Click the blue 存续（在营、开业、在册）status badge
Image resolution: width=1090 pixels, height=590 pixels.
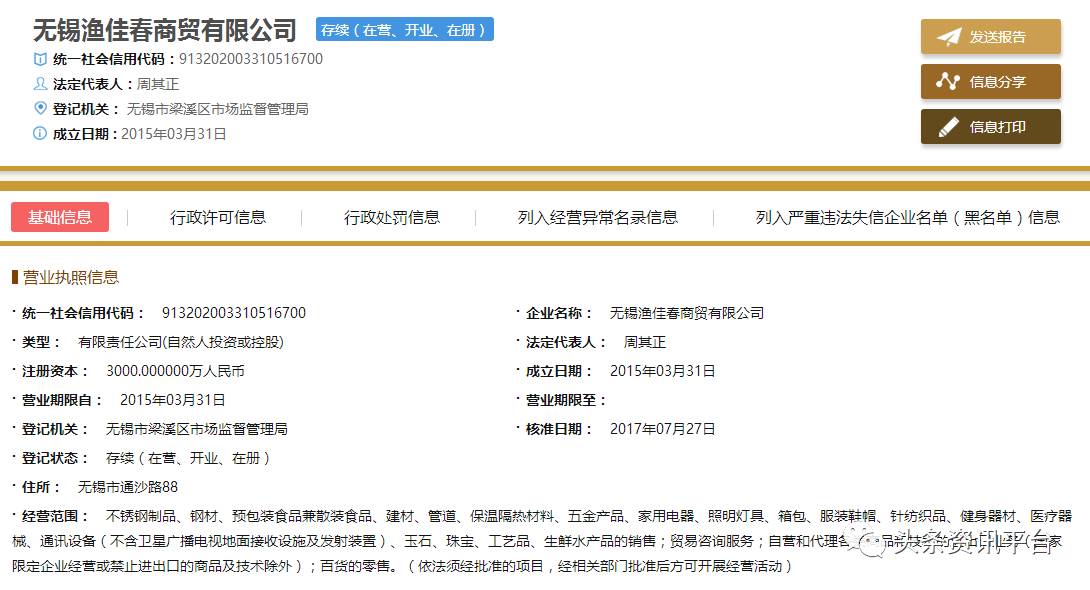tap(405, 30)
